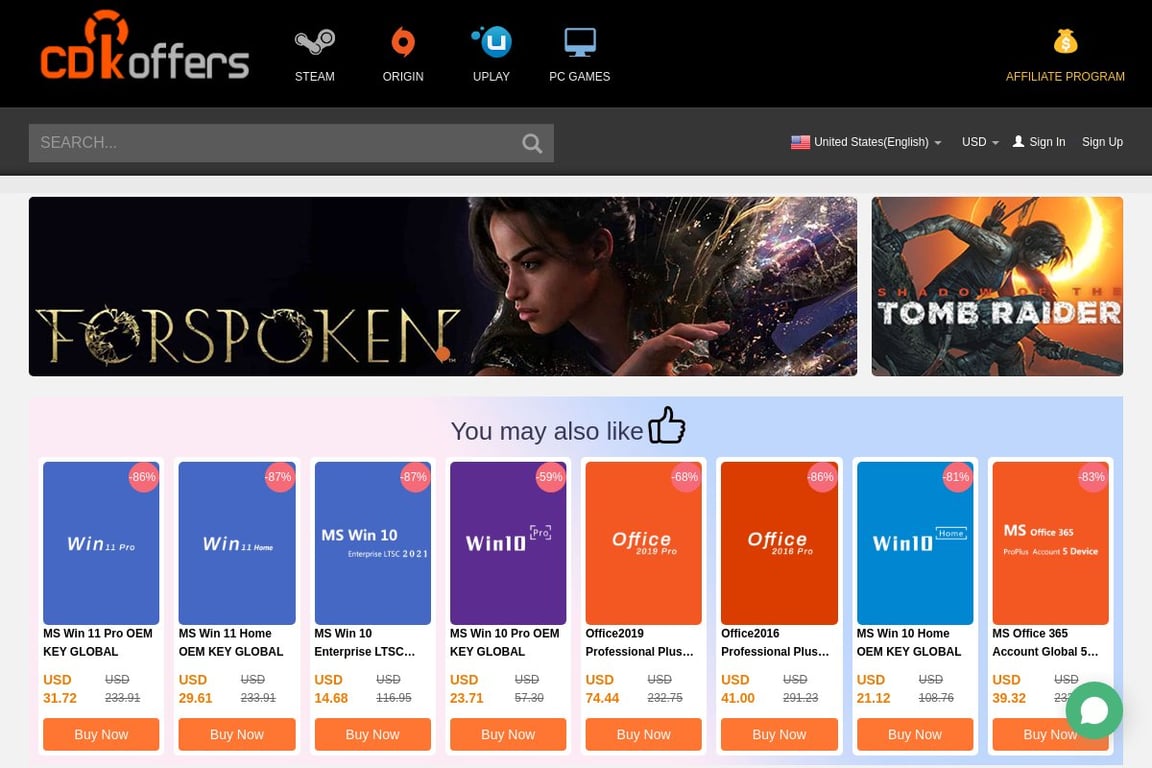This screenshot has height=768, width=1152.
Task: Open the Win 11 Pro product image
Action: 101,543
